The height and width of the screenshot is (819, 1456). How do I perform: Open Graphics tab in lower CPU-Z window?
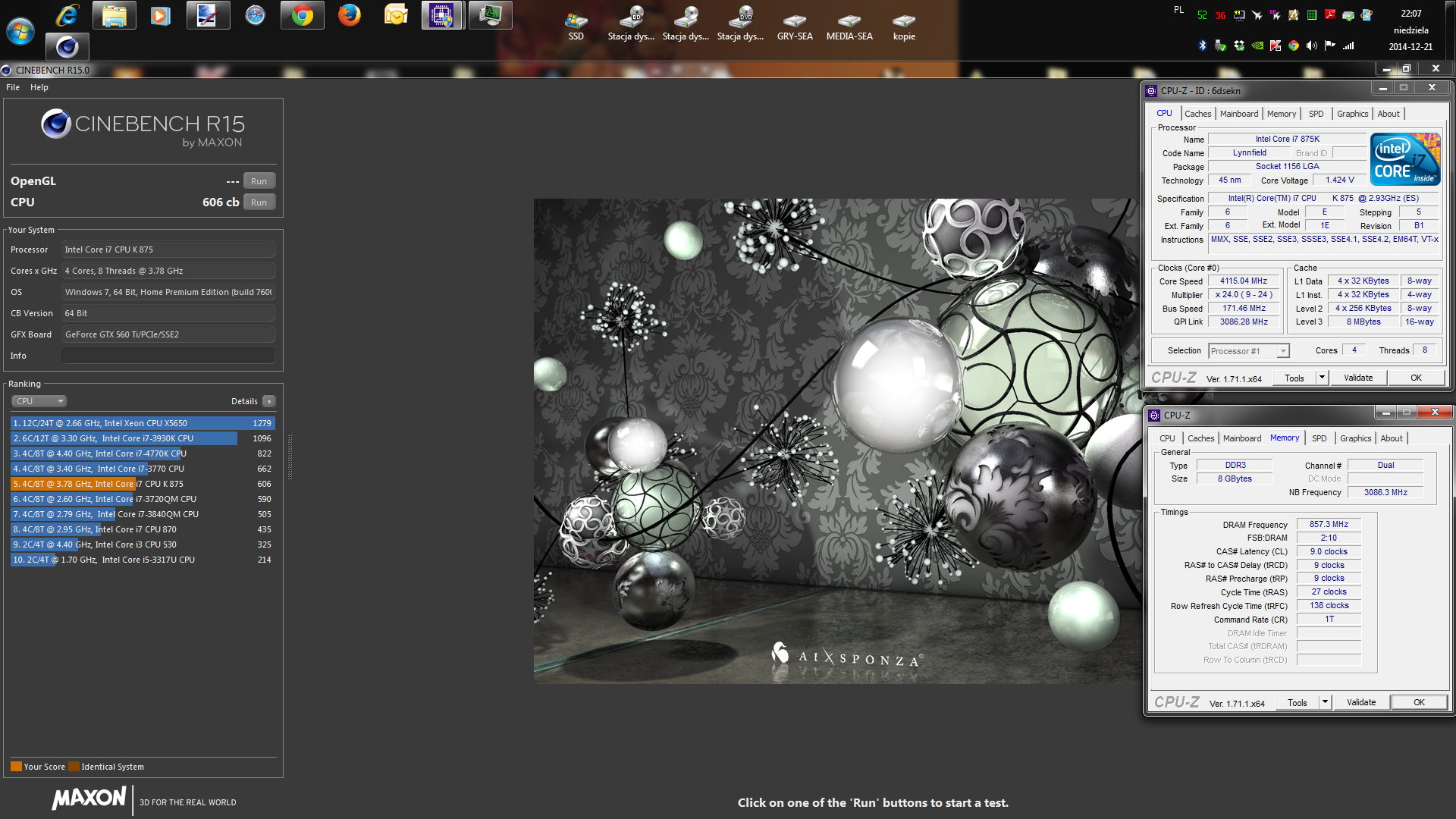1356,438
